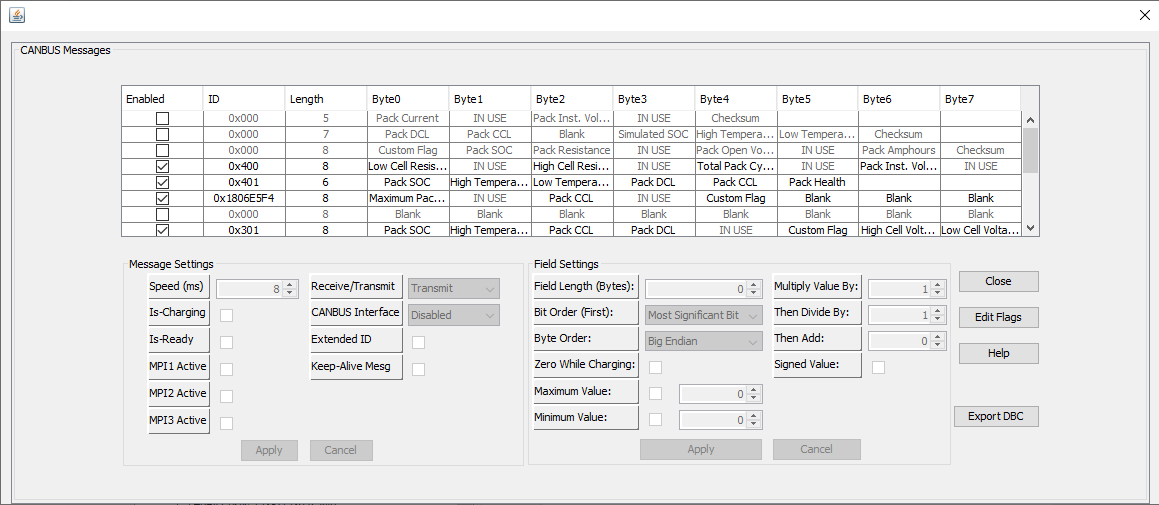This screenshot has height=505, width=1159.
Task: Open the Byte Order Big Endian dropdown
Action: coord(703,341)
